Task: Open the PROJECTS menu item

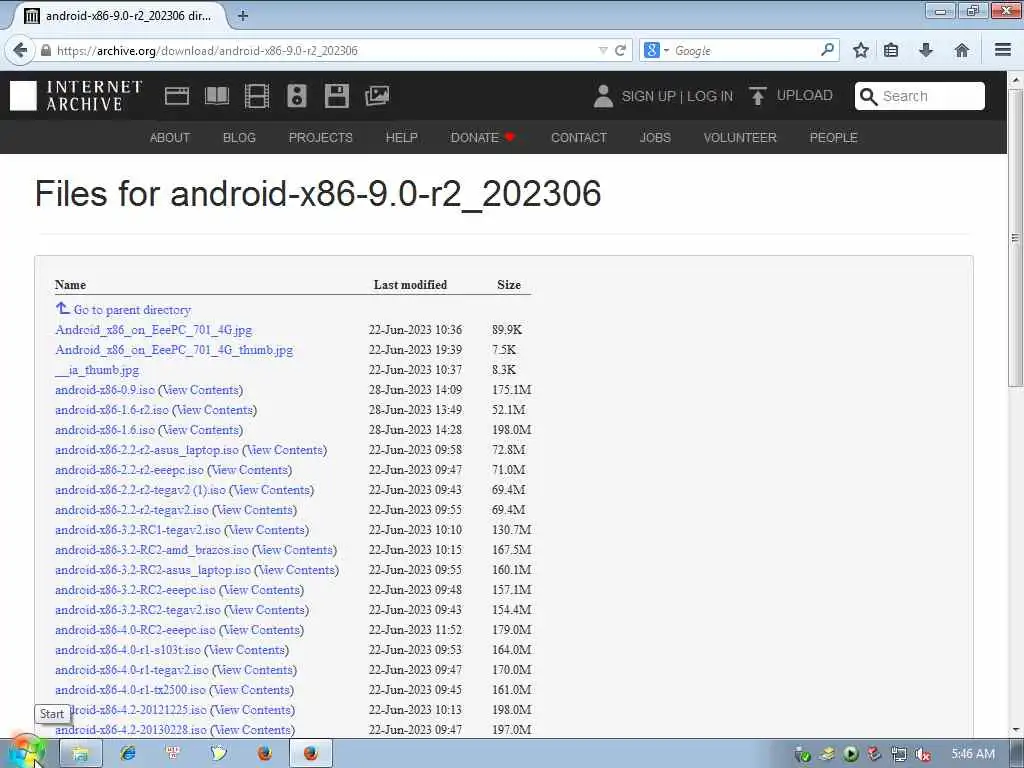Action: [x=321, y=138]
